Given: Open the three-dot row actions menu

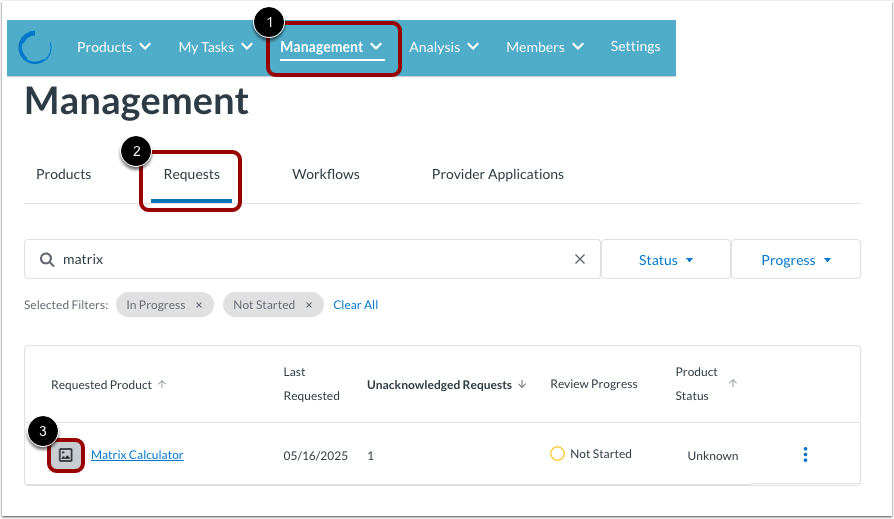Looking at the screenshot, I should click(805, 455).
